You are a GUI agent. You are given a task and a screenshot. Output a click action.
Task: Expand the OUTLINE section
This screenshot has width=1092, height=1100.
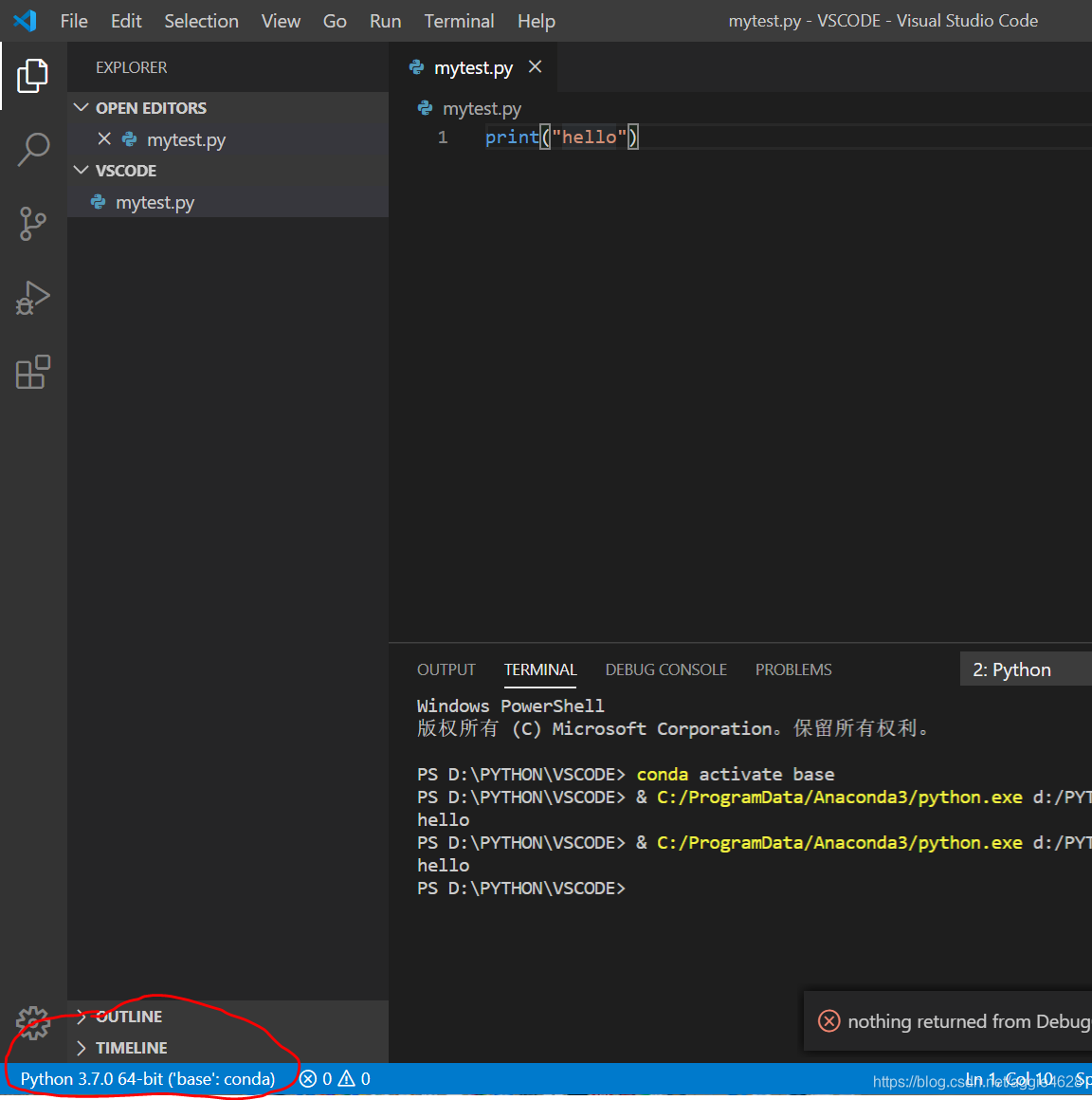tap(82, 1016)
